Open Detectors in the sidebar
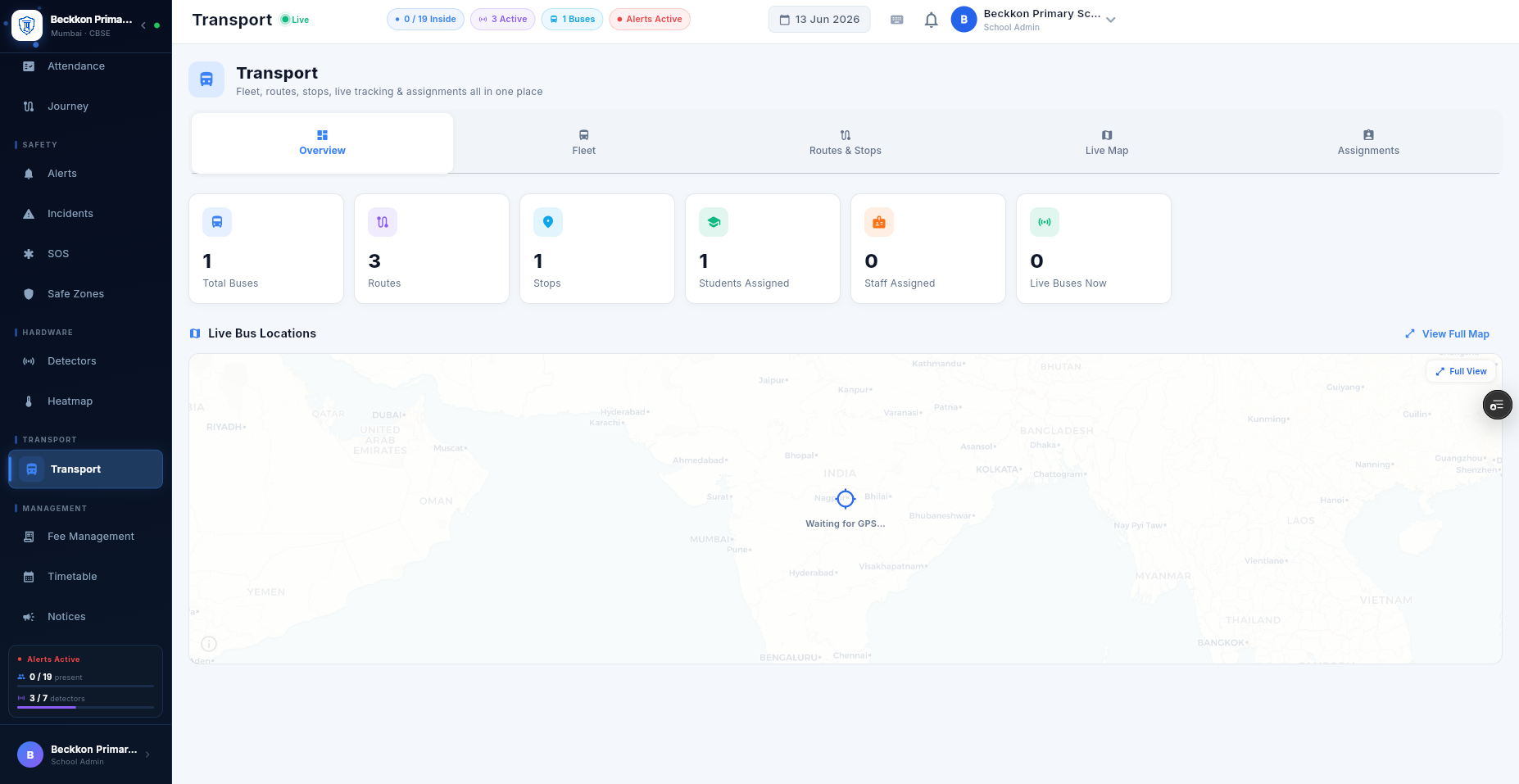Viewport: 1519px width, 784px height. pyautogui.click(x=85, y=361)
